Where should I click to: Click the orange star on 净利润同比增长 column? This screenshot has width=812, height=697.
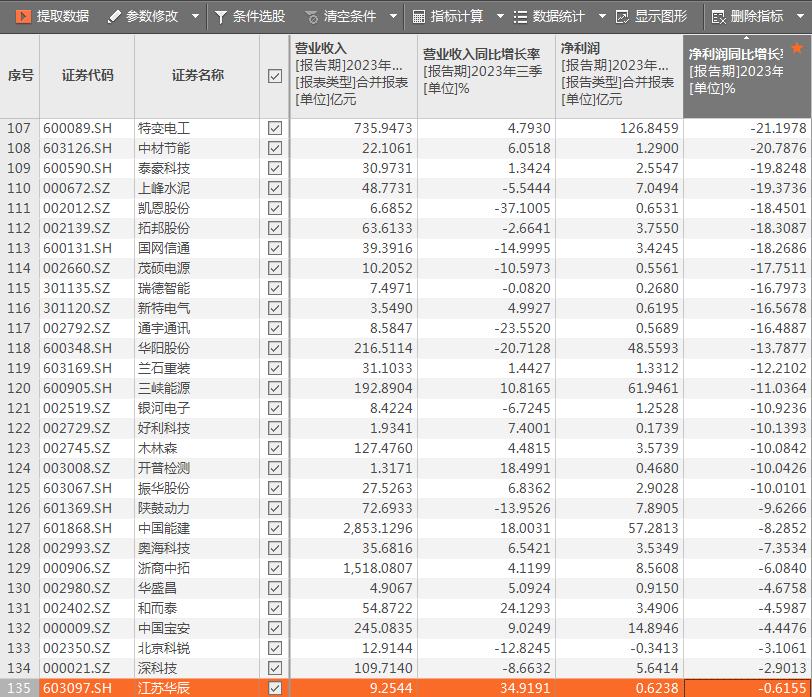[797, 48]
